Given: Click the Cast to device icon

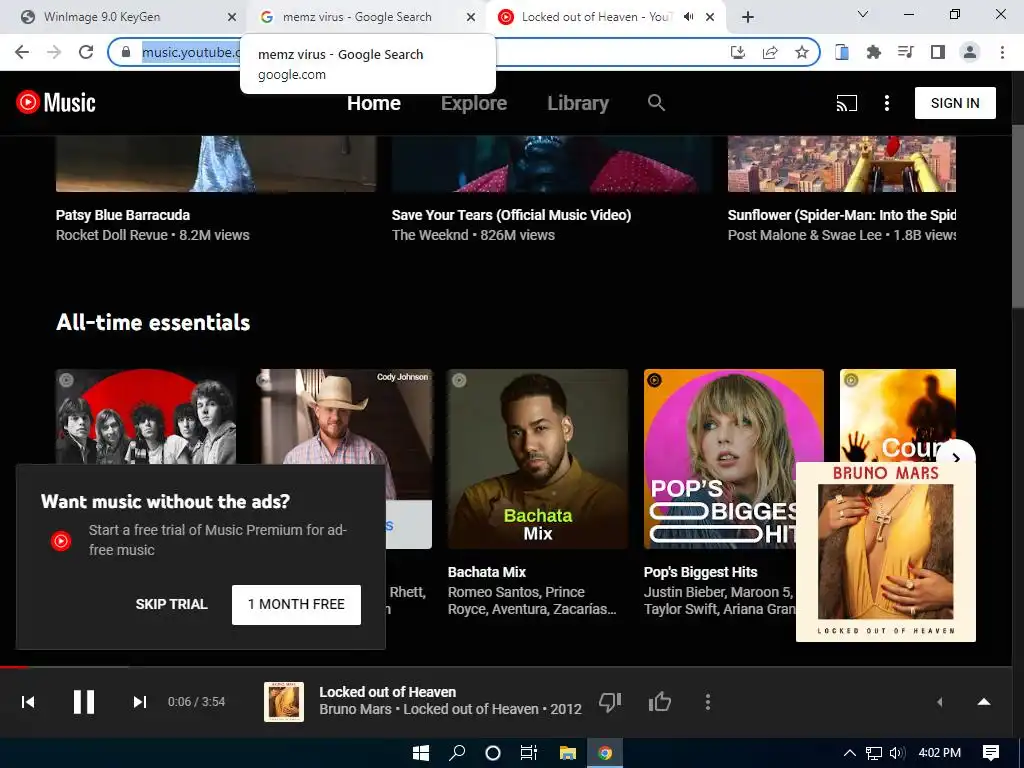Looking at the screenshot, I should coord(846,103).
